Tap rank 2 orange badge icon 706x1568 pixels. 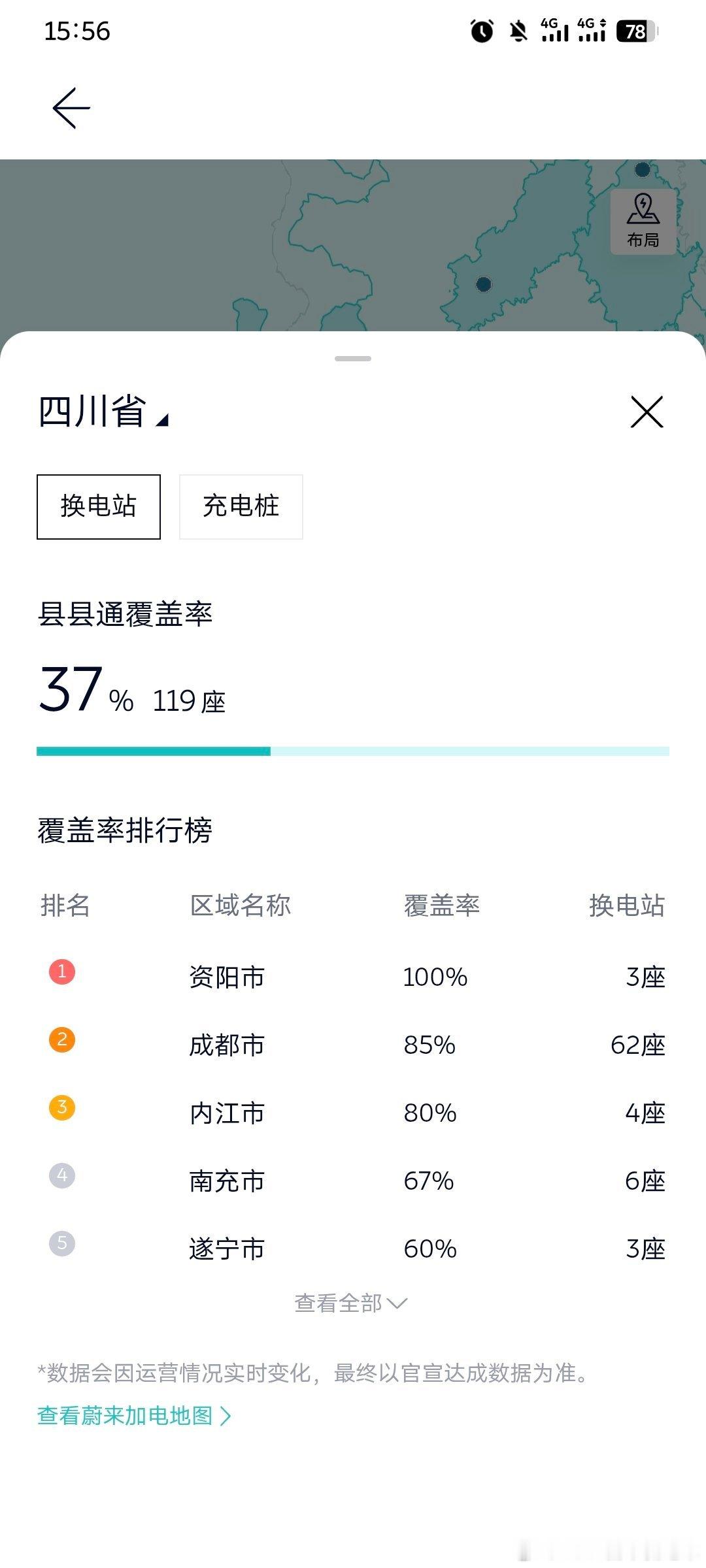click(x=62, y=1039)
